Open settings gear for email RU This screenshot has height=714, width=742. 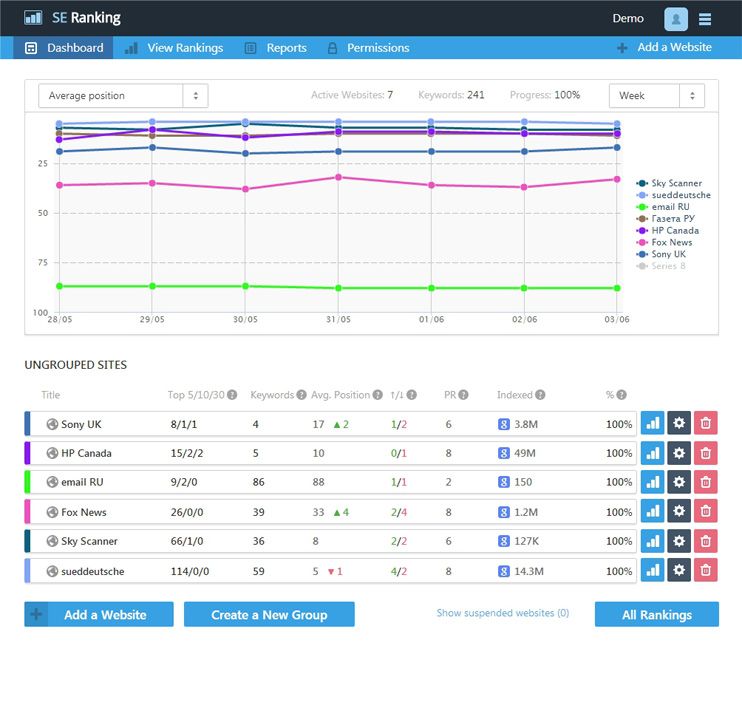679,482
